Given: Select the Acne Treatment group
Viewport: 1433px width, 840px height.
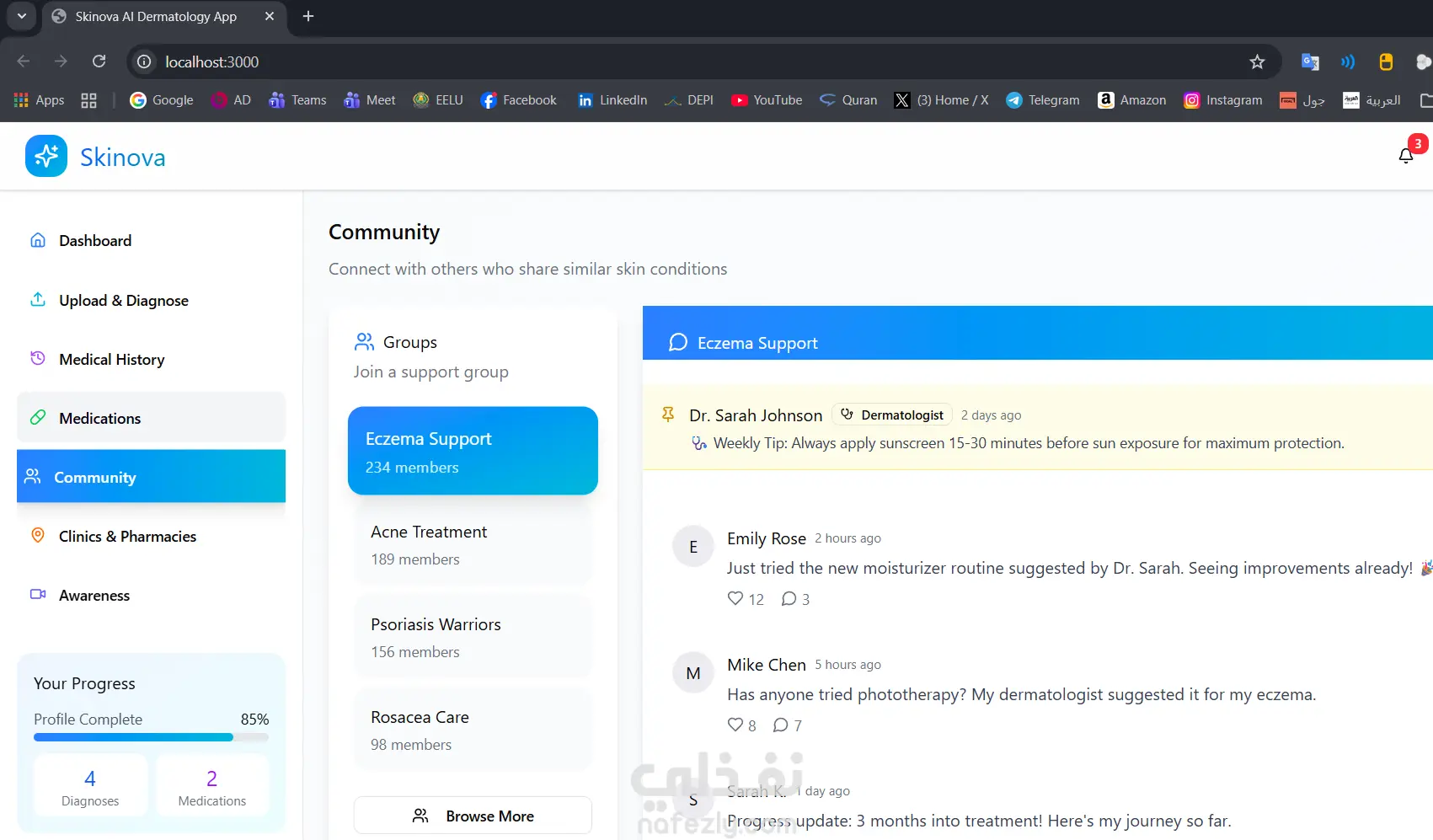Looking at the screenshot, I should coord(473,544).
